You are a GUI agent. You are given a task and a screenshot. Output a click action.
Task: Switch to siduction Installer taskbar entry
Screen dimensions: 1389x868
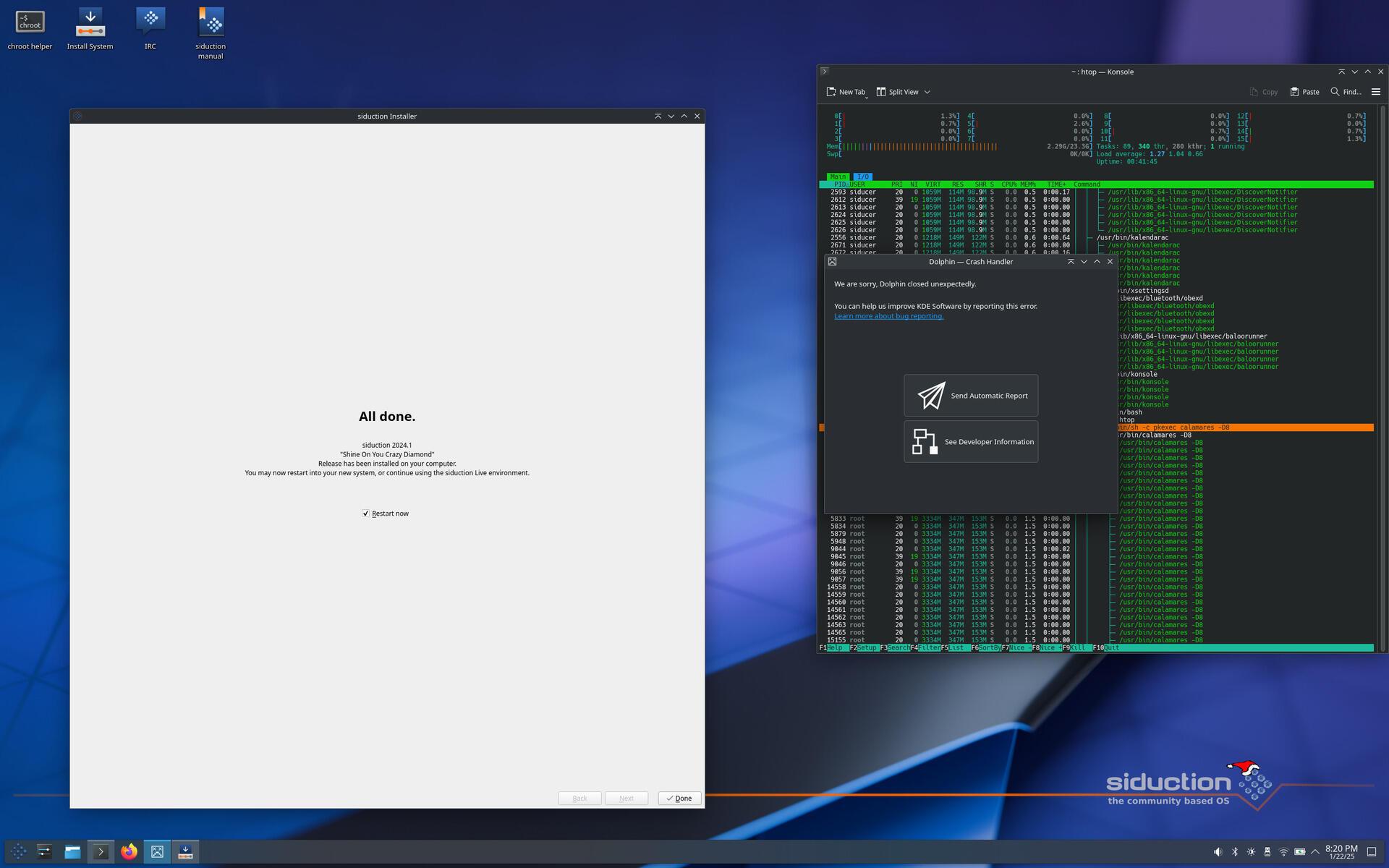185,852
